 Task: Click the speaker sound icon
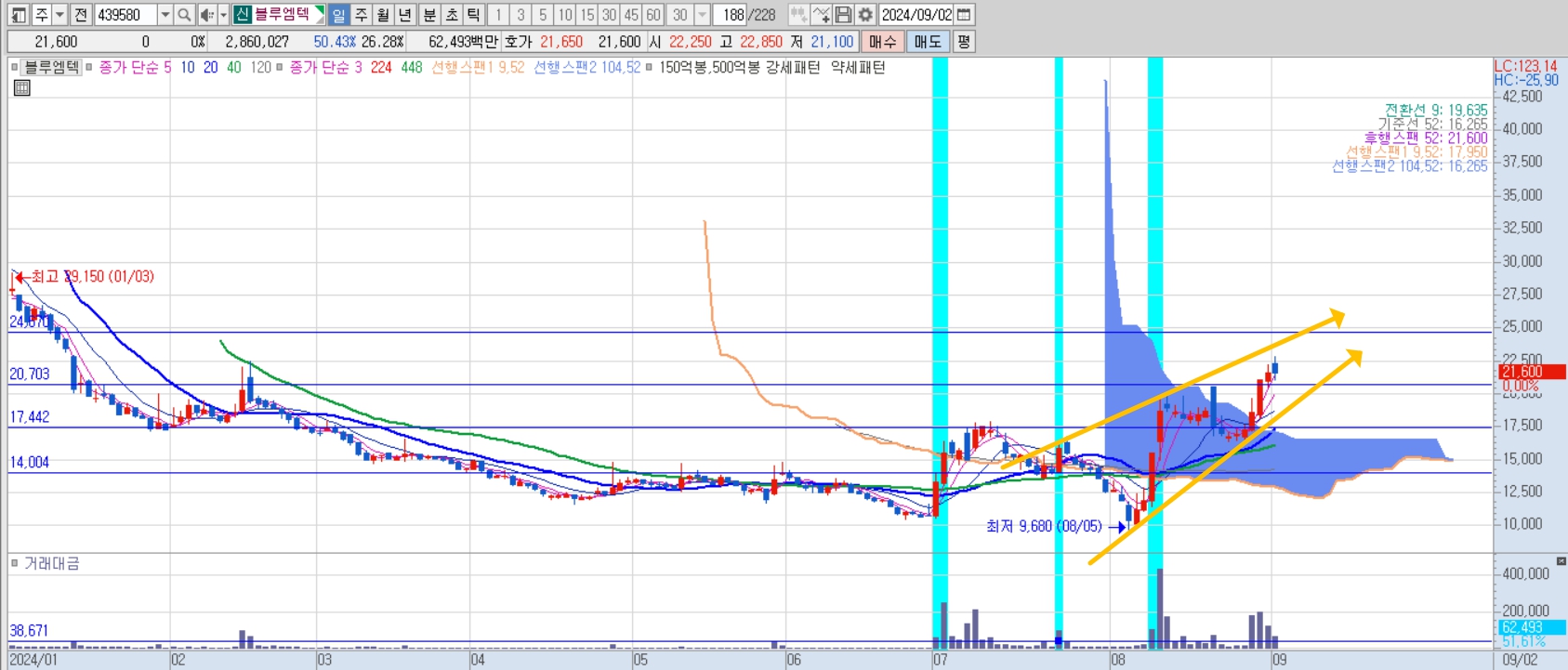pyautogui.click(x=206, y=15)
